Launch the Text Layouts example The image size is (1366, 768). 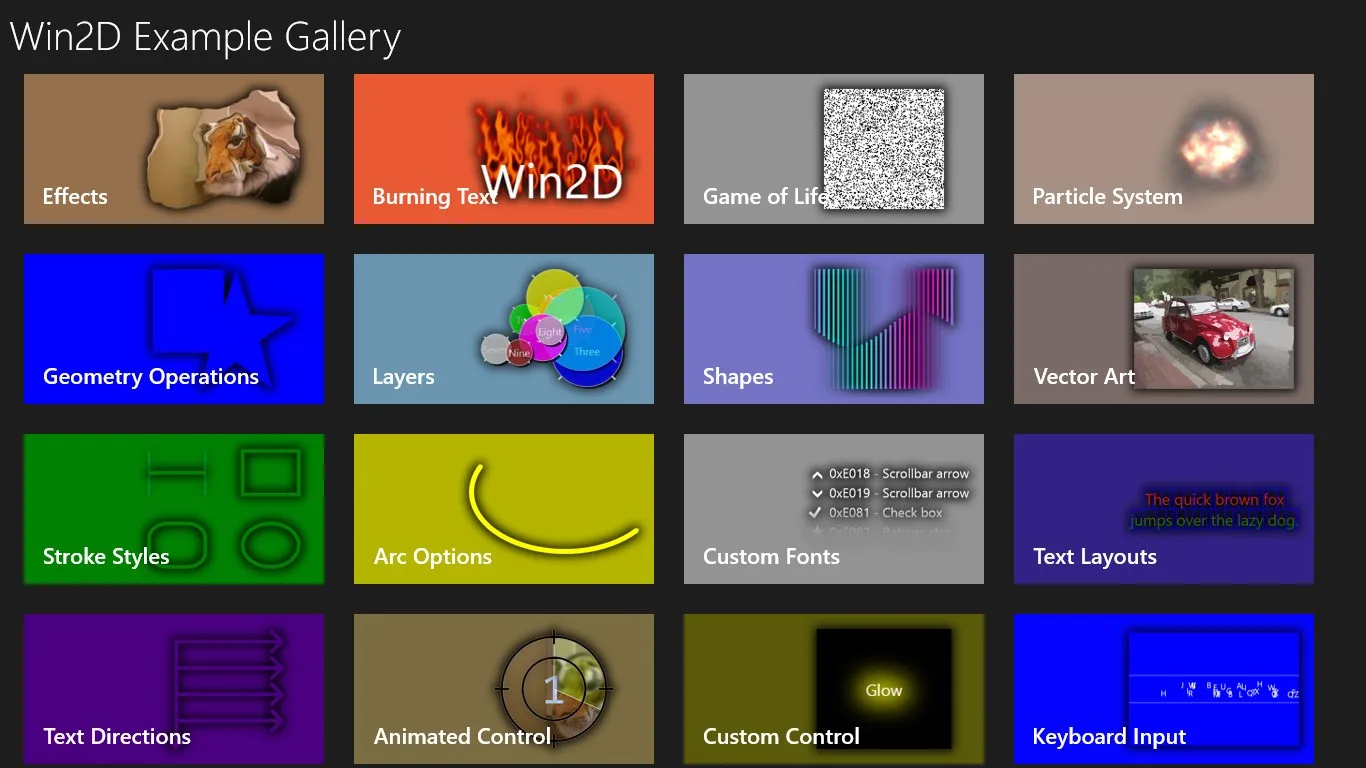coord(1164,509)
